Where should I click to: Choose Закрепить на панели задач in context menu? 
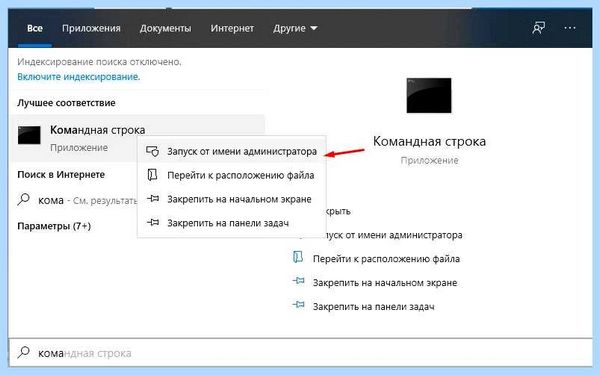click(232, 223)
